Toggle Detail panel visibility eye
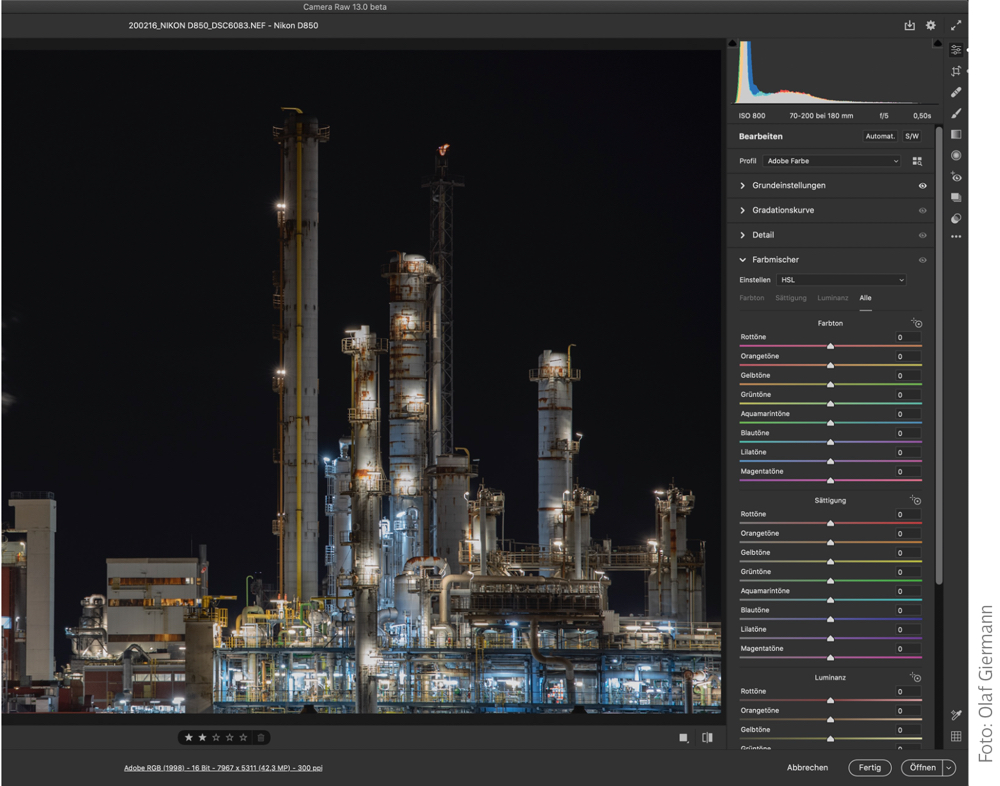This screenshot has height=786, width=1000. 922,236
